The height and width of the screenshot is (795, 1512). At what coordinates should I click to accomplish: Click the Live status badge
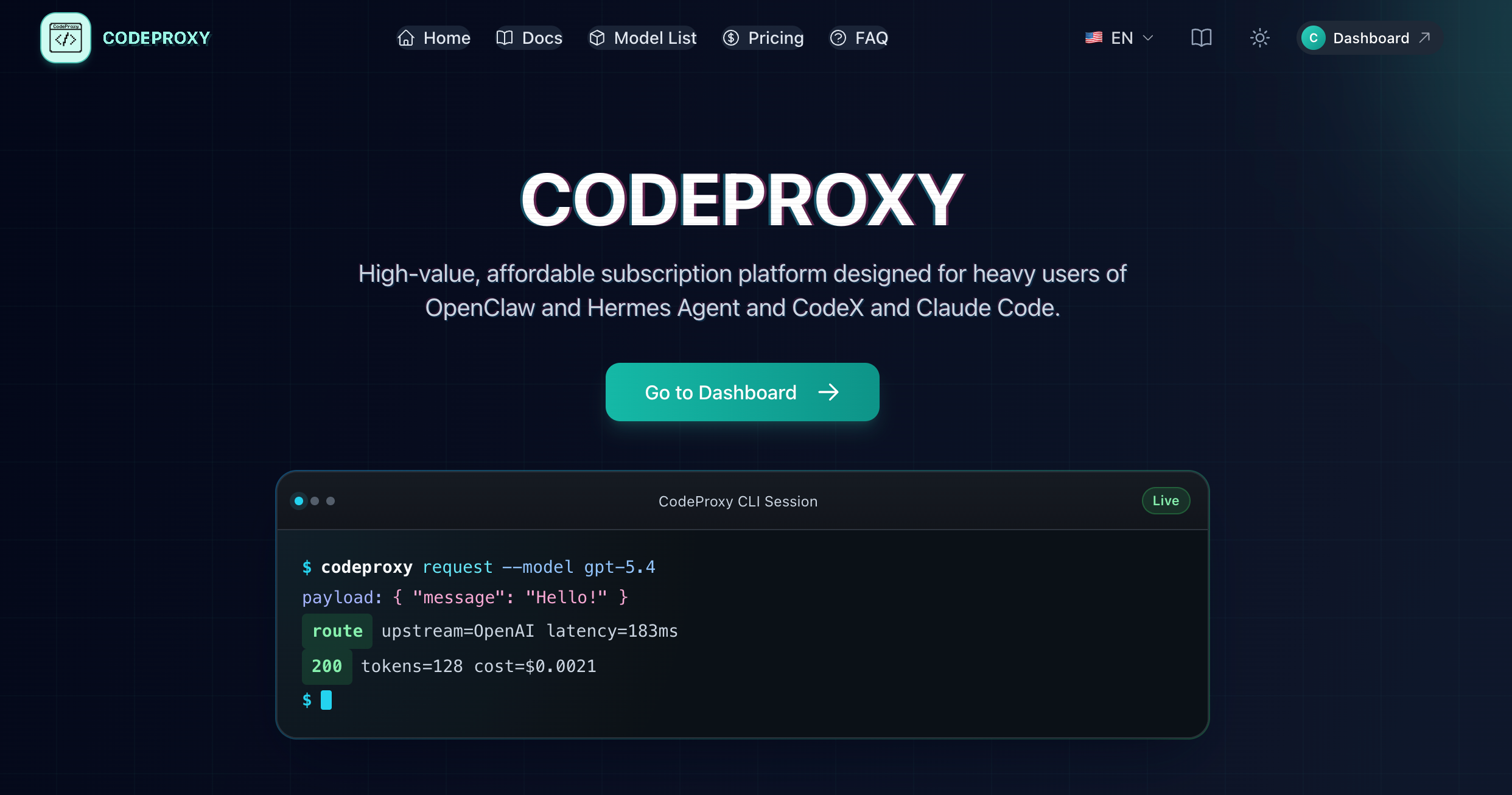1166,500
